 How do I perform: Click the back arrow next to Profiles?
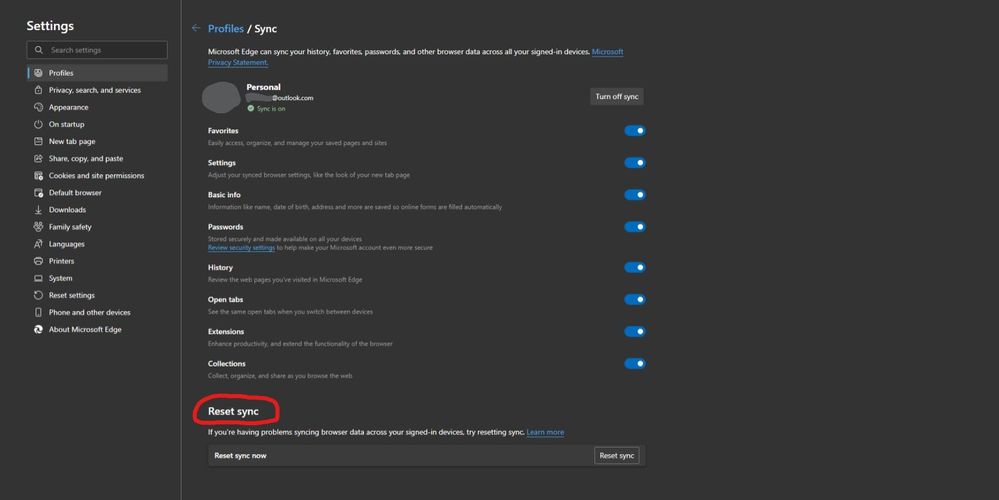click(196, 28)
